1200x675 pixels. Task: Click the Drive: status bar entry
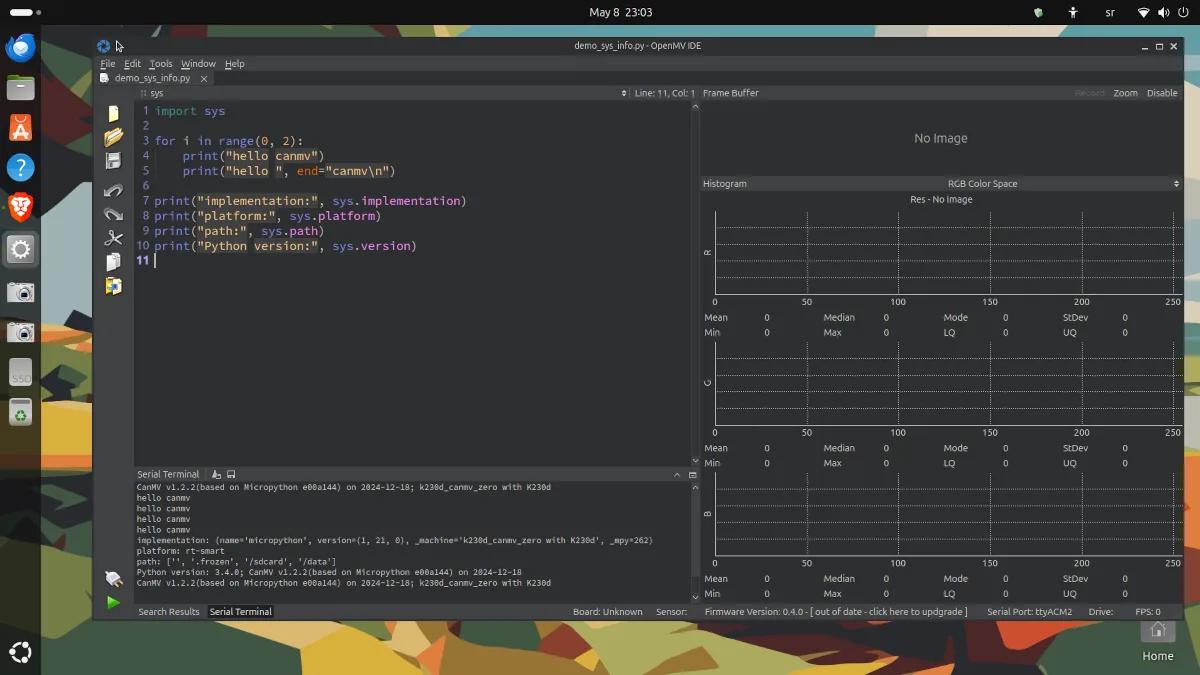(x=1101, y=612)
